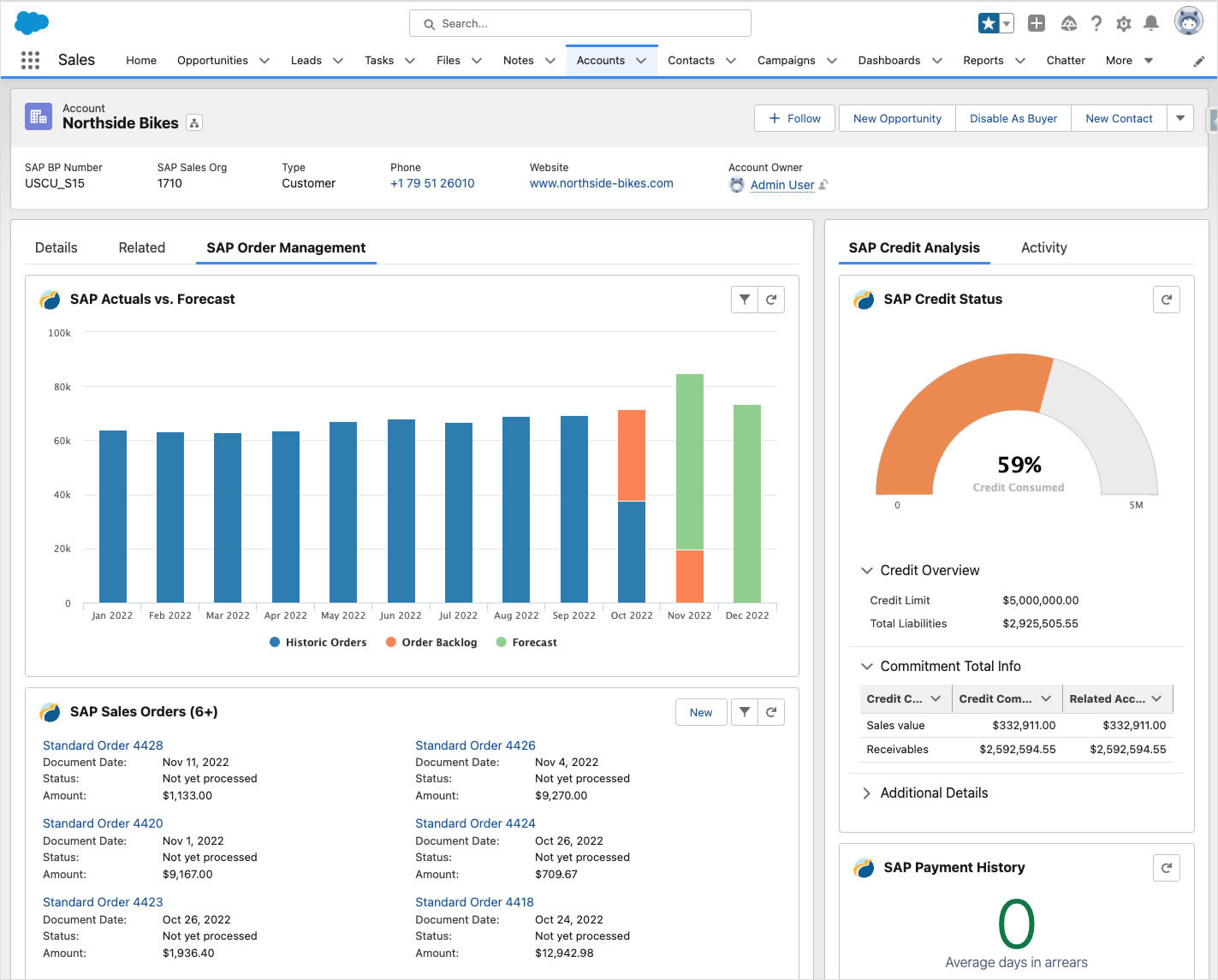
Task: Open the Opportunities nav dropdown chevron
Action: click(x=264, y=61)
